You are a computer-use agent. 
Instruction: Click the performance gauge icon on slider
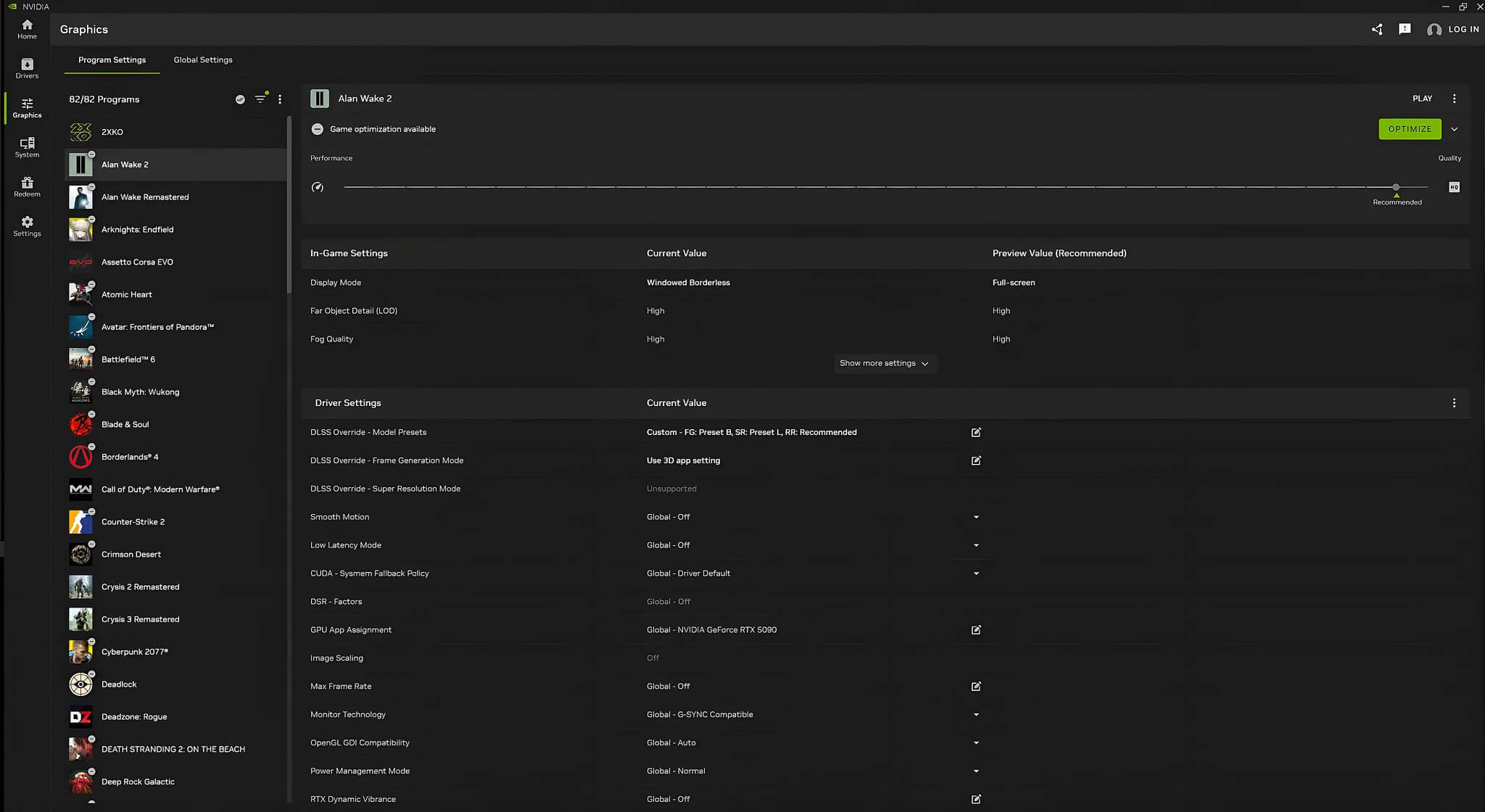click(x=317, y=187)
